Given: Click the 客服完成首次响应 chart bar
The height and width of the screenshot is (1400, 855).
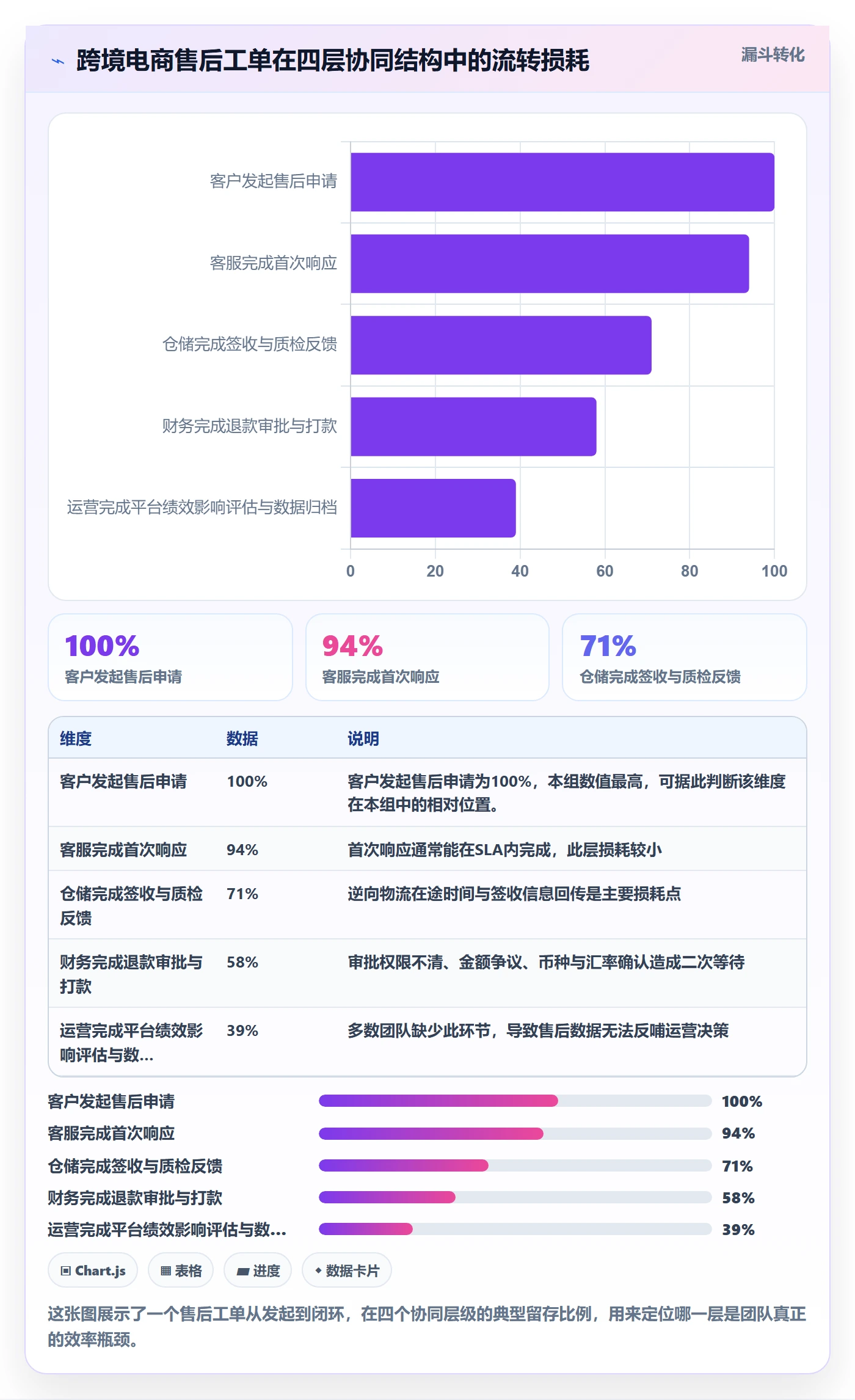Looking at the screenshot, I should tap(550, 264).
